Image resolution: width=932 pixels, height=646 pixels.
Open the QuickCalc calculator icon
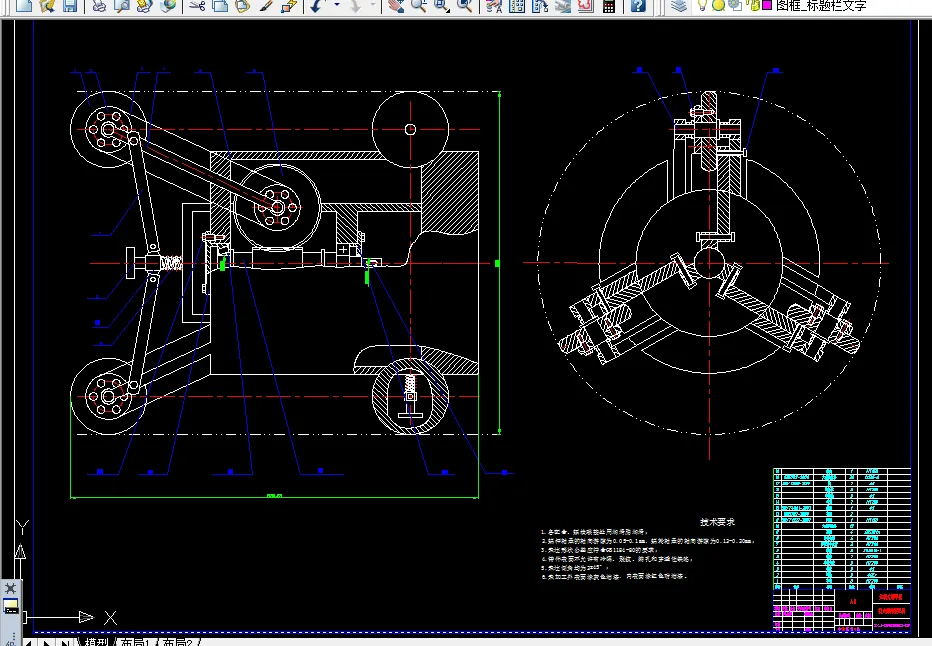click(609, 5)
